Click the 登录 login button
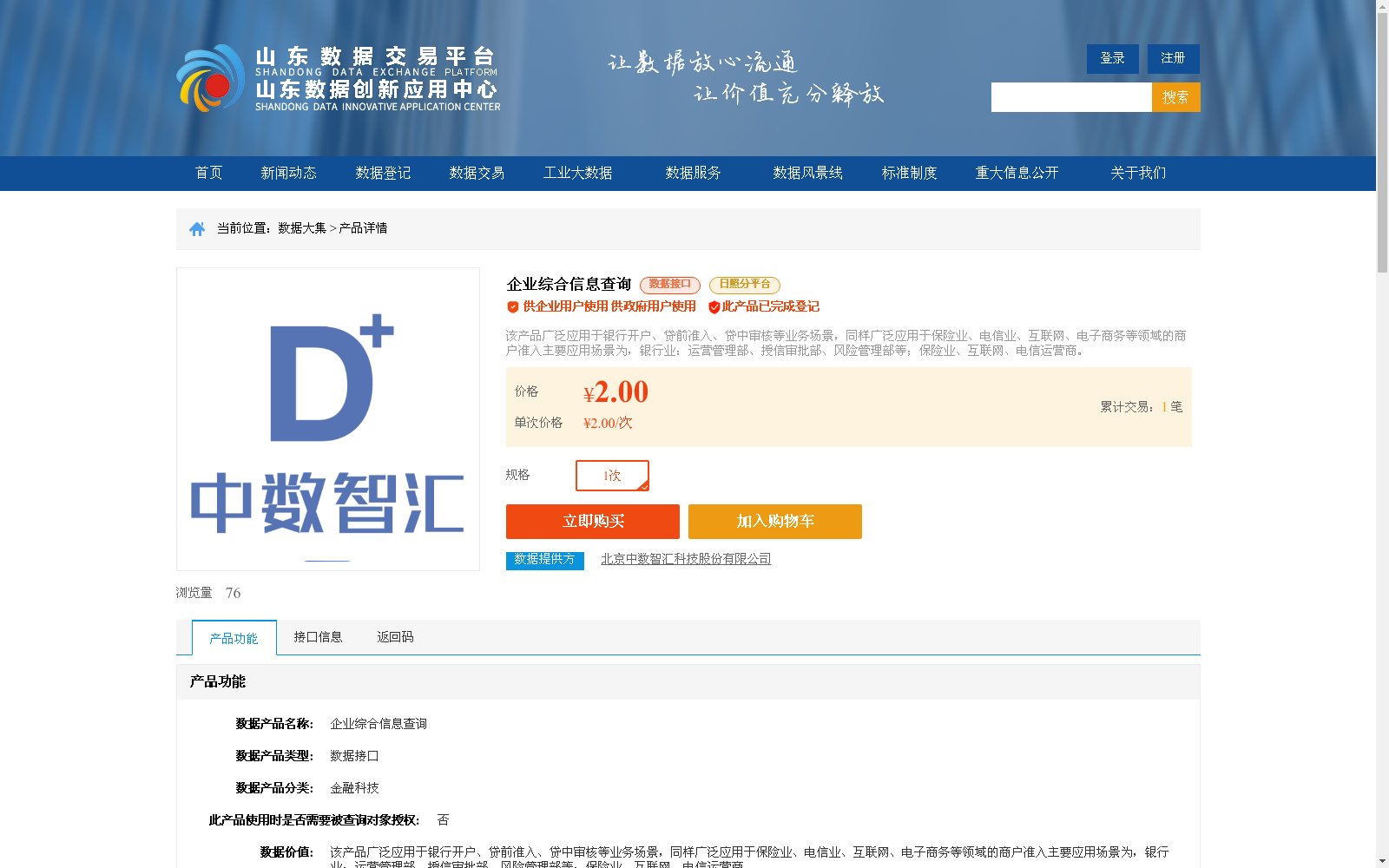Screen dimensions: 1389x868 point(1113,59)
